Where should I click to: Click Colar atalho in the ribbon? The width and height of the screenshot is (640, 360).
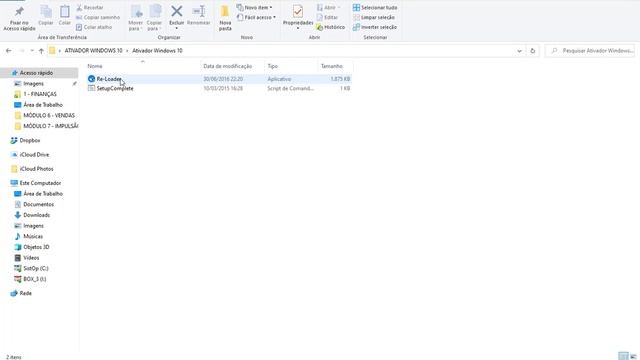94,27
